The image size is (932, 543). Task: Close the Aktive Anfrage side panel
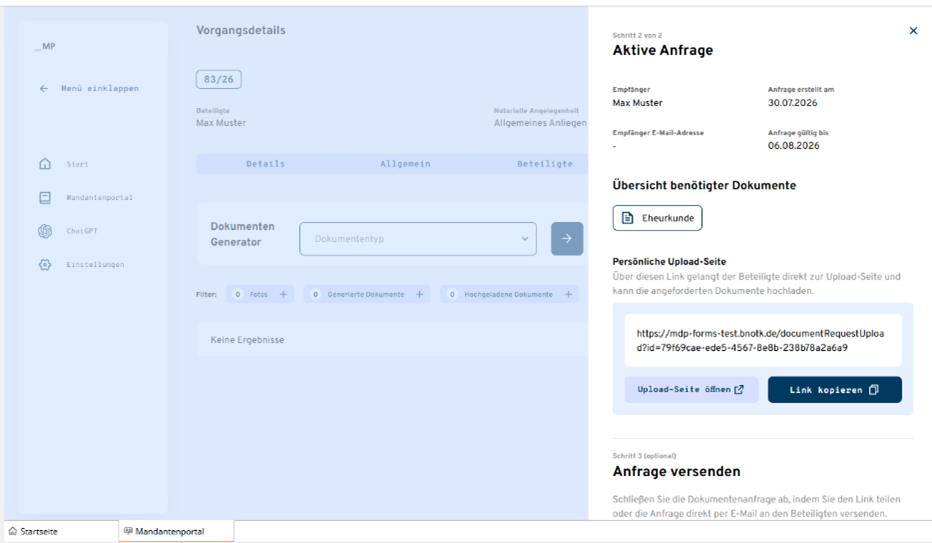coord(913,31)
